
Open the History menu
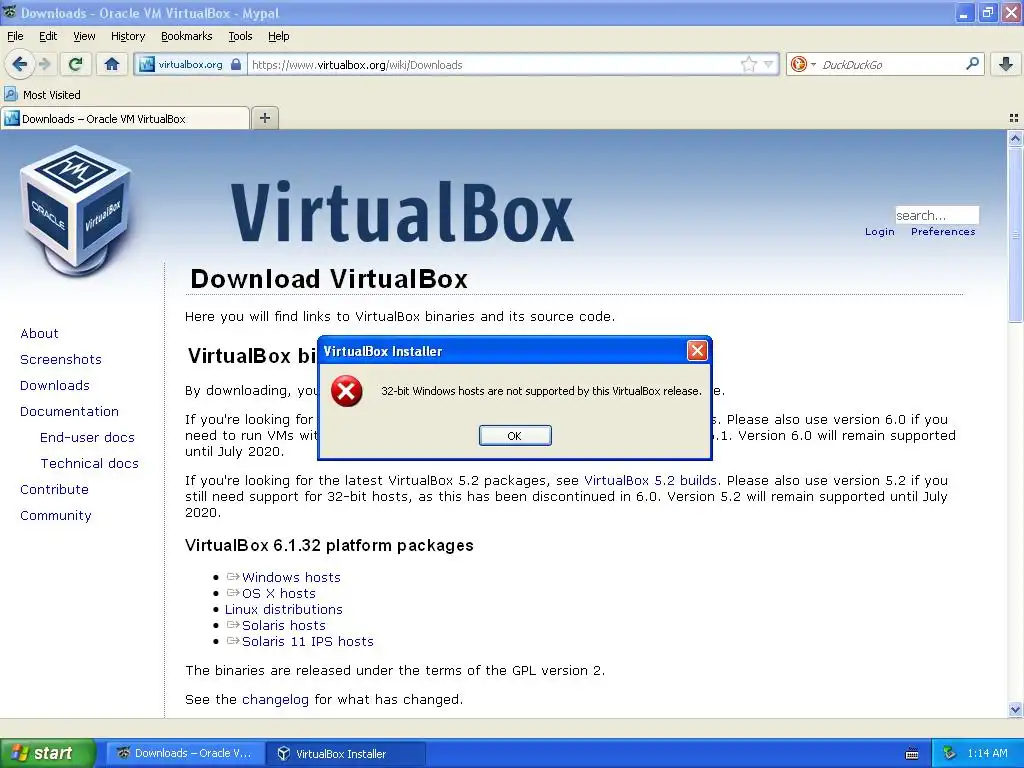[128, 36]
